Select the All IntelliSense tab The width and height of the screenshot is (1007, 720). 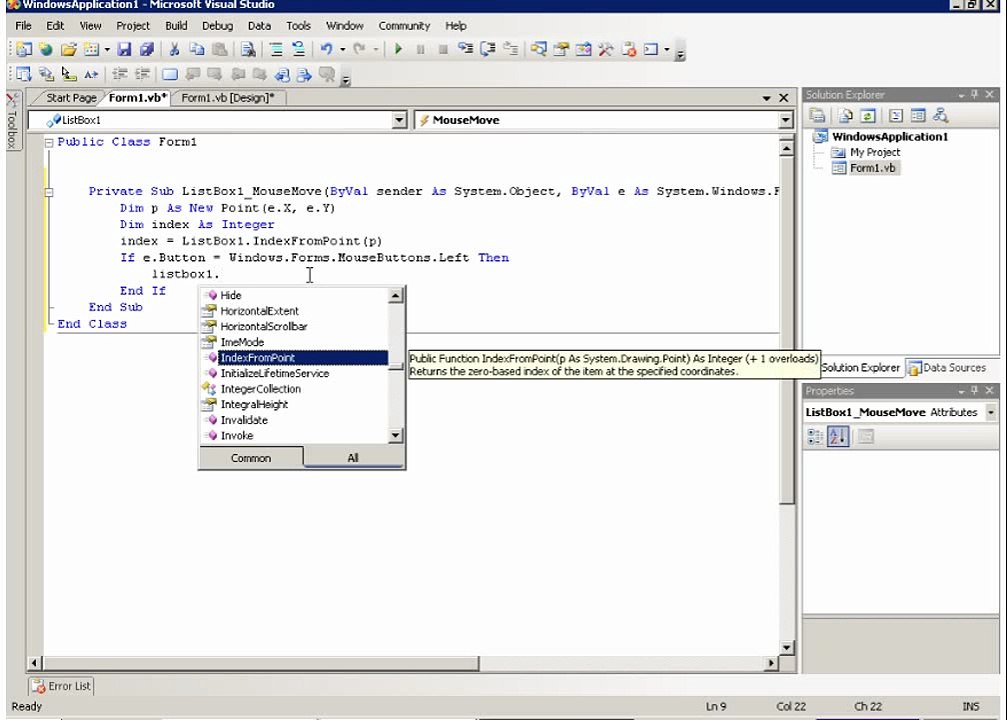(x=353, y=457)
